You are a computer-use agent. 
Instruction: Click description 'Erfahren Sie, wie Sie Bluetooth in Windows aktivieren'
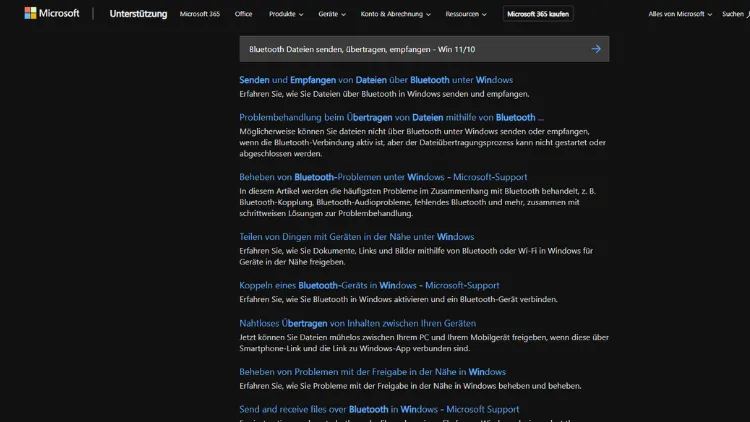tap(398, 300)
